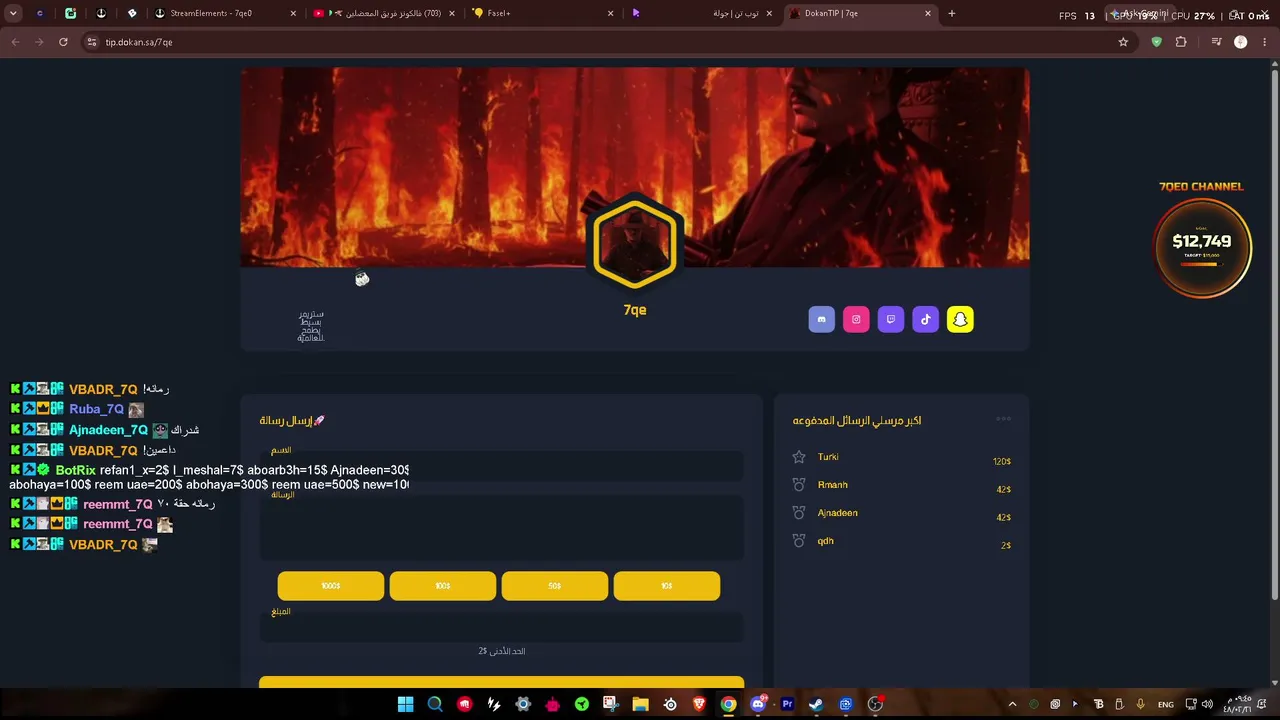Close the StreamElements browser tab
Screen dimensions: 1280x720
[x=293, y=14]
